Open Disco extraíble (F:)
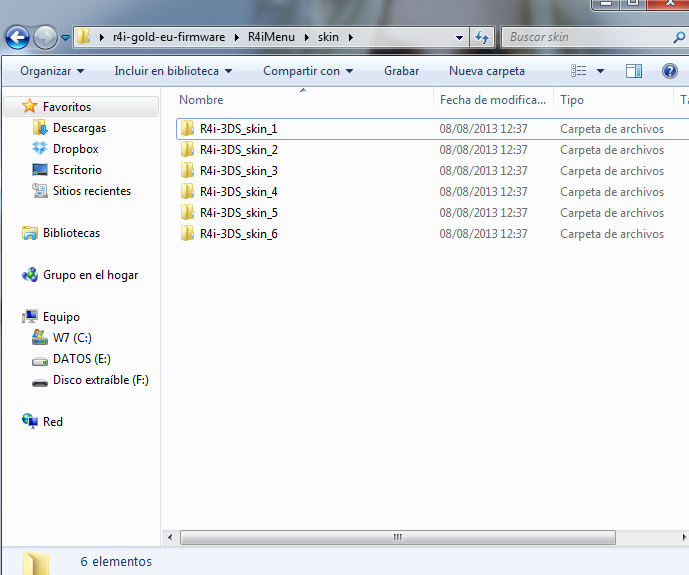689x575 pixels. [101, 380]
